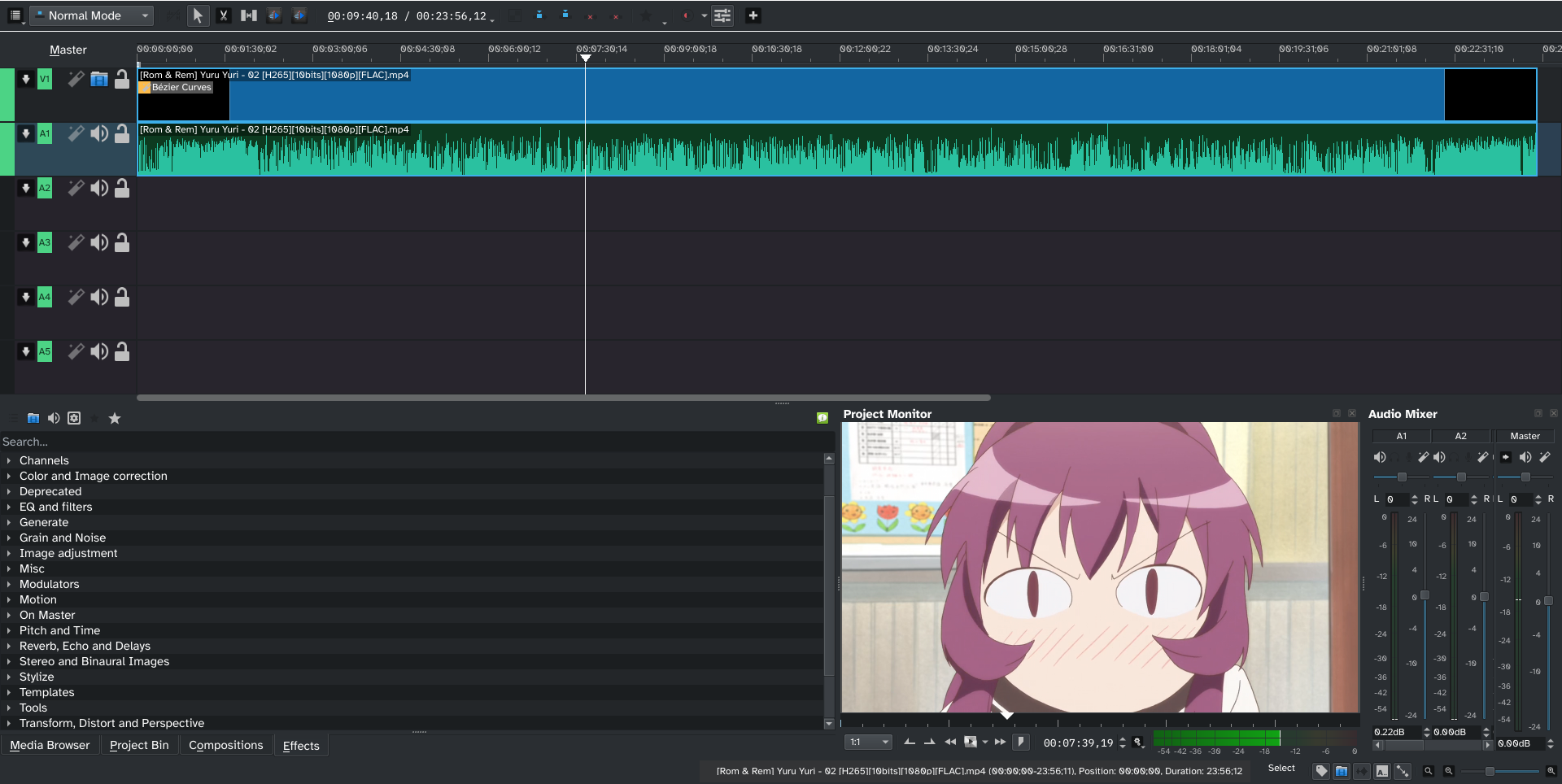The image size is (1562, 784).
Task: Collapse the V1 track arrow
Action: 25,79
